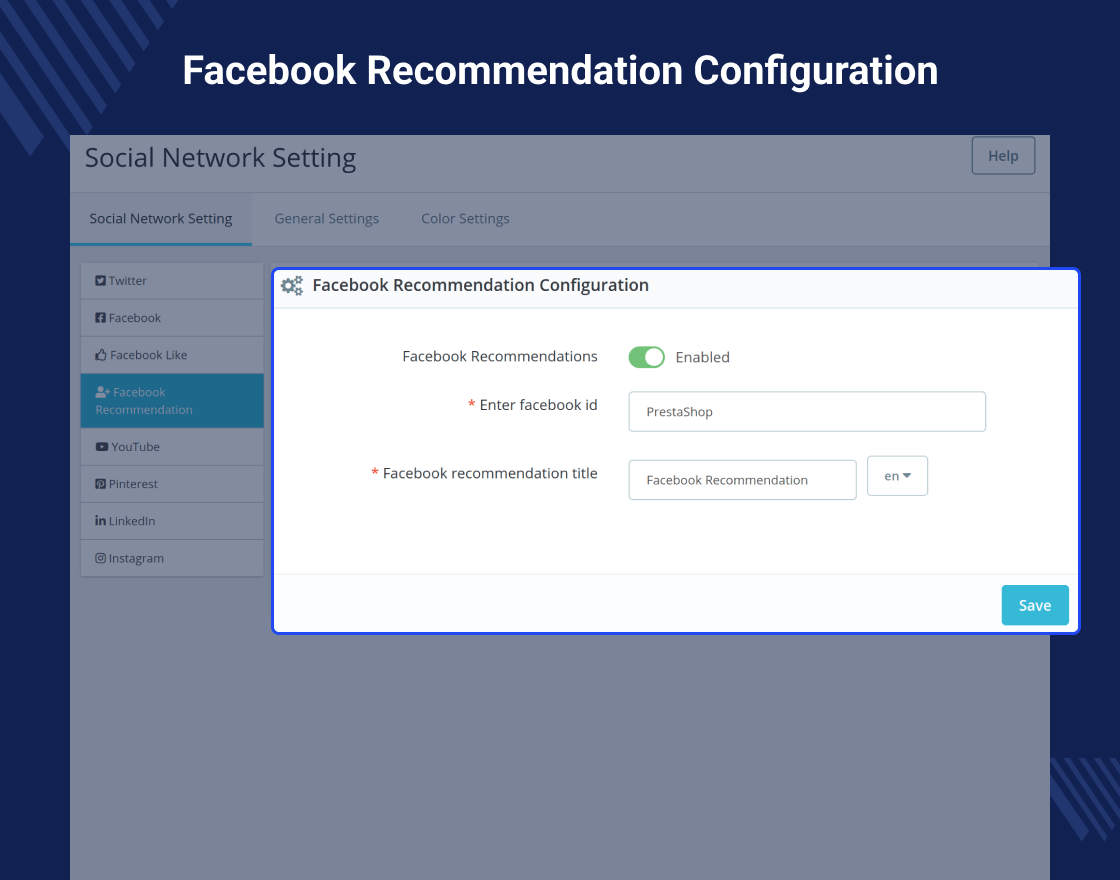Click the 'Facebook Recommendations' field label
The height and width of the screenshot is (880, 1120).
tap(499, 356)
